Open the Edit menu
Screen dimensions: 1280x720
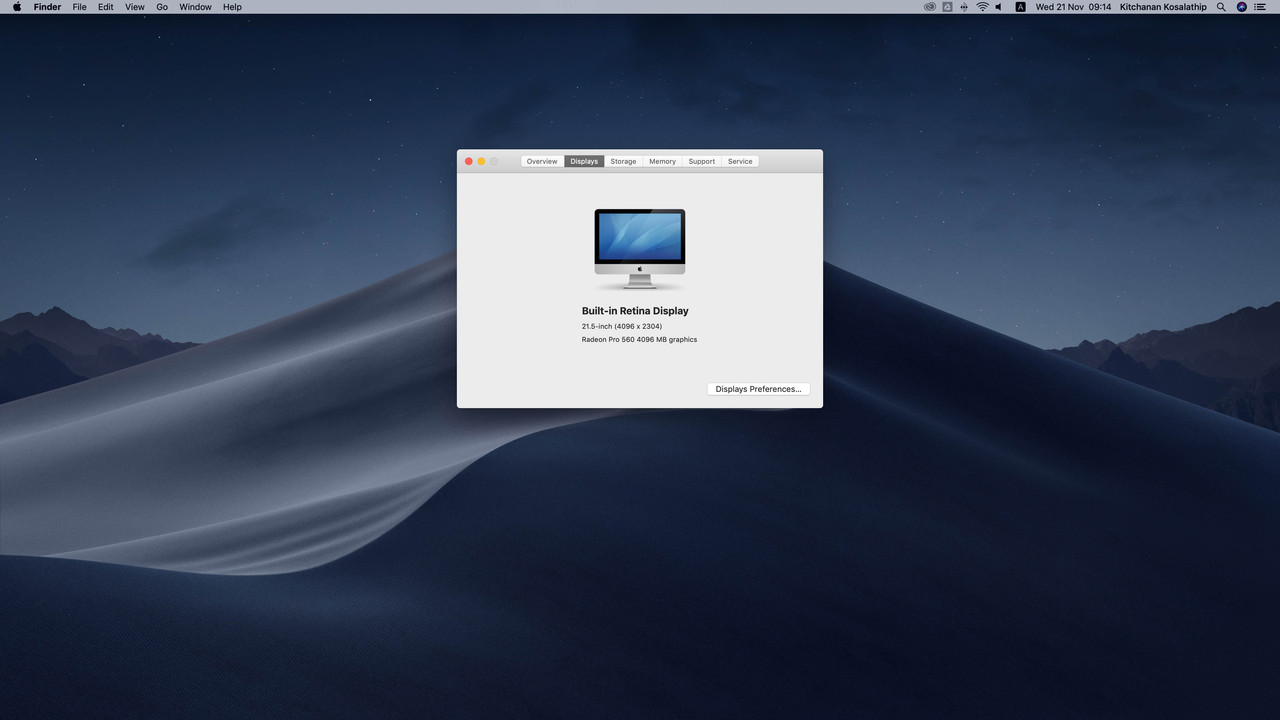coord(105,7)
